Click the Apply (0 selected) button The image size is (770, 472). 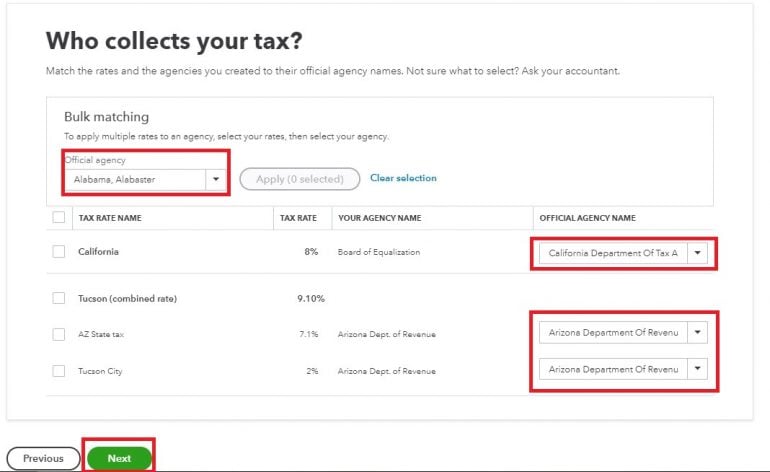click(x=299, y=179)
